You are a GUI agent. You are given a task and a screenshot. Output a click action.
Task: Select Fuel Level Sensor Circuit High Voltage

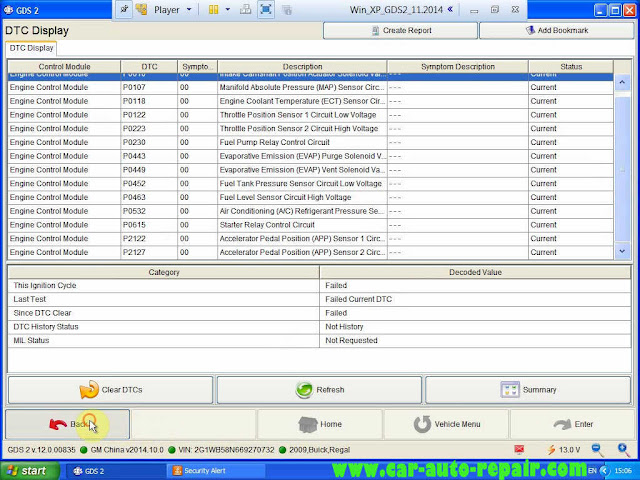pyautogui.click(x=285, y=197)
